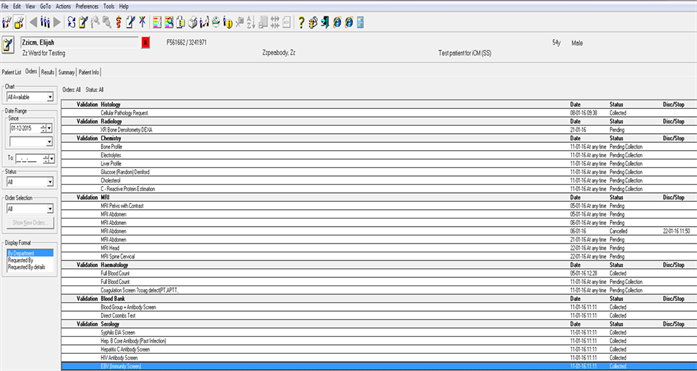Select the 'MRI Spine Cervical' order
Screen dimensions: 697x371
tap(379, 256)
